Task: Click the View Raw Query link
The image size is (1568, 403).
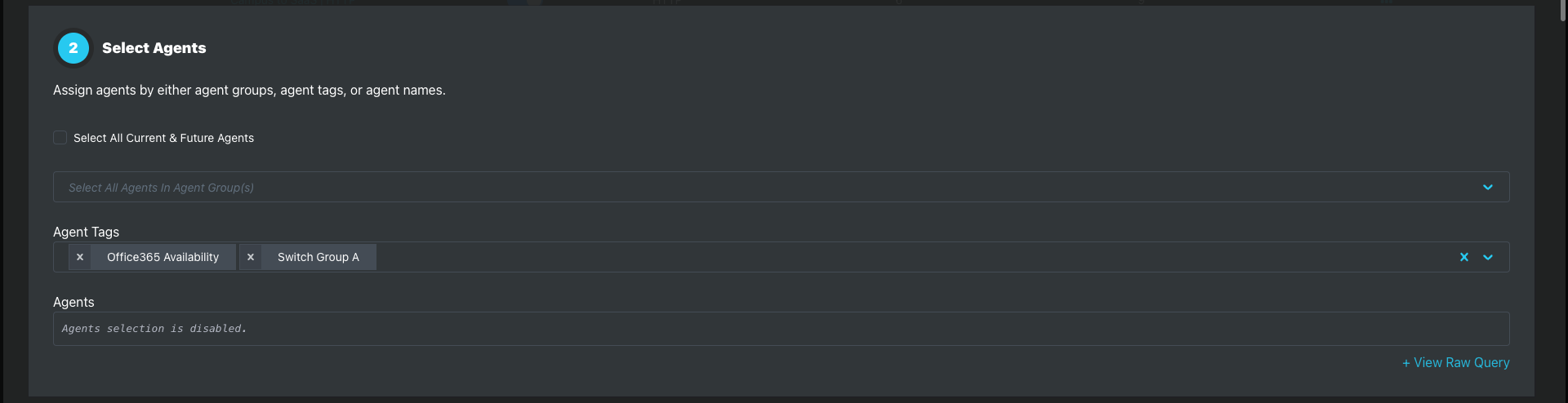Action: [1456, 362]
